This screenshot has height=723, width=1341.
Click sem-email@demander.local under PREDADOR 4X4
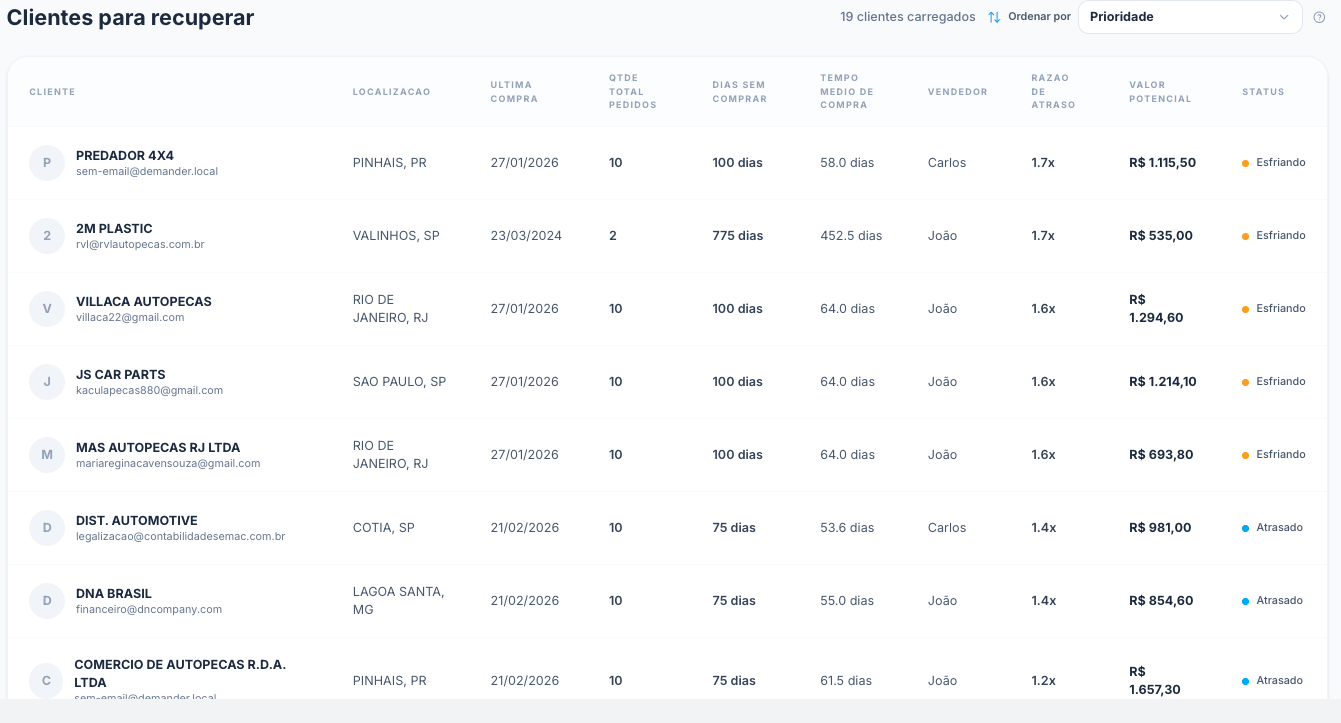tap(147, 171)
